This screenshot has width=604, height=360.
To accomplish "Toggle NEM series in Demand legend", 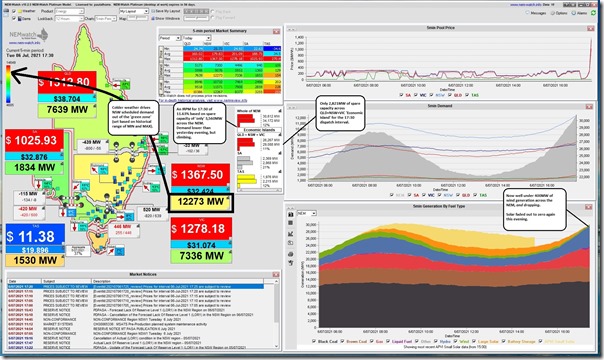I will (x=393, y=195).
